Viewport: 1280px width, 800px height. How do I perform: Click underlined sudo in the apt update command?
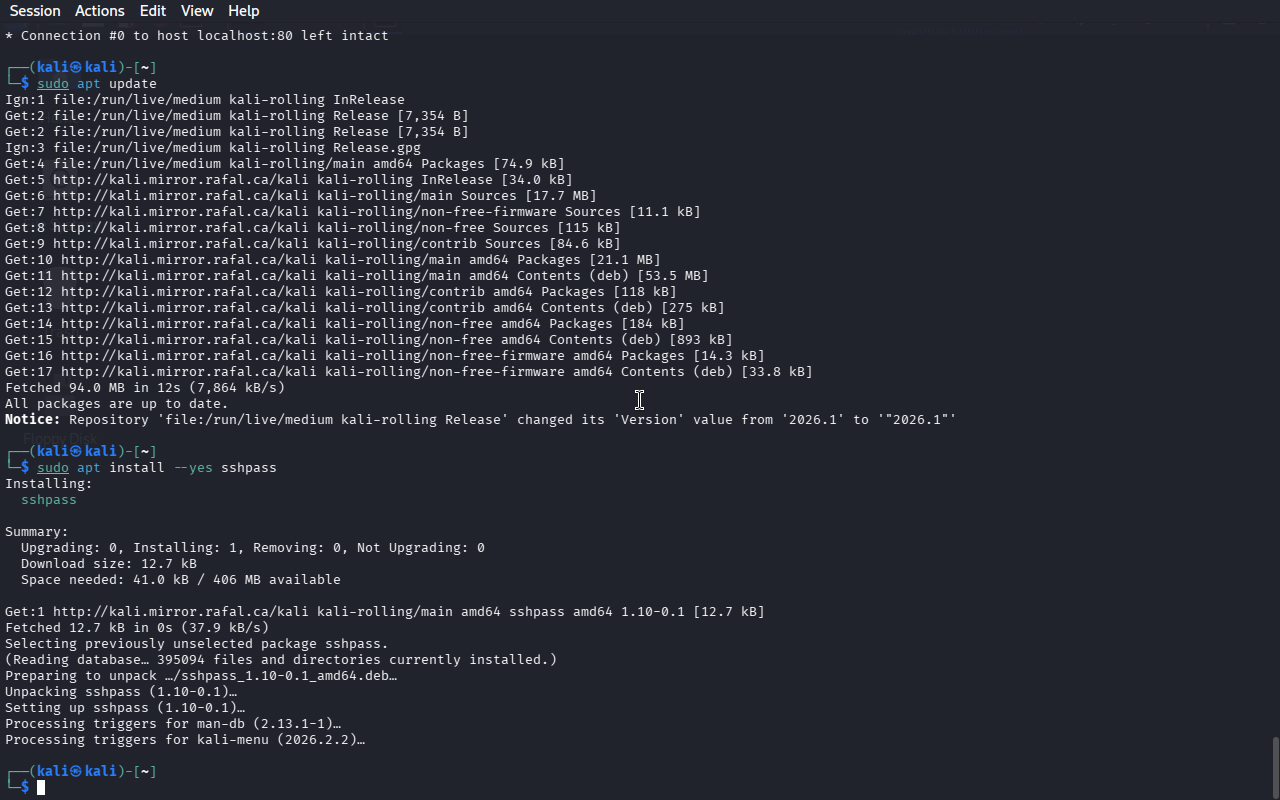[53, 84]
